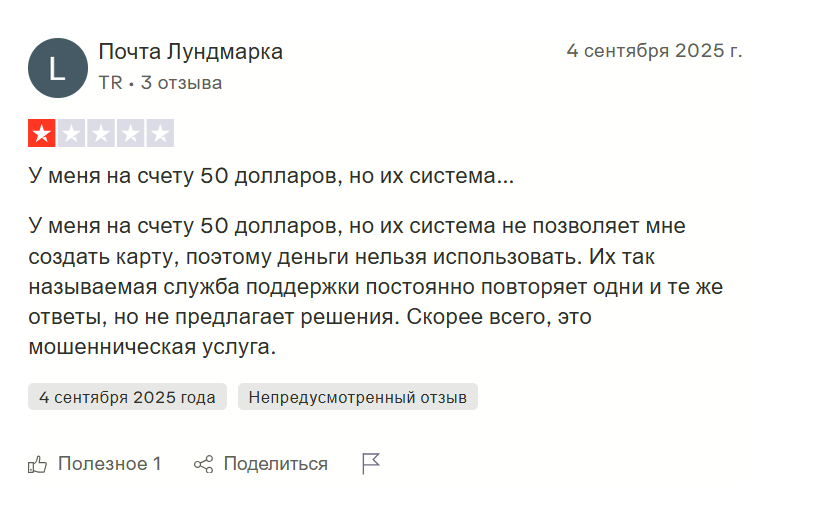Click the "4 сентября 2025 года" tag

pyautogui.click(x=127, y=397)
